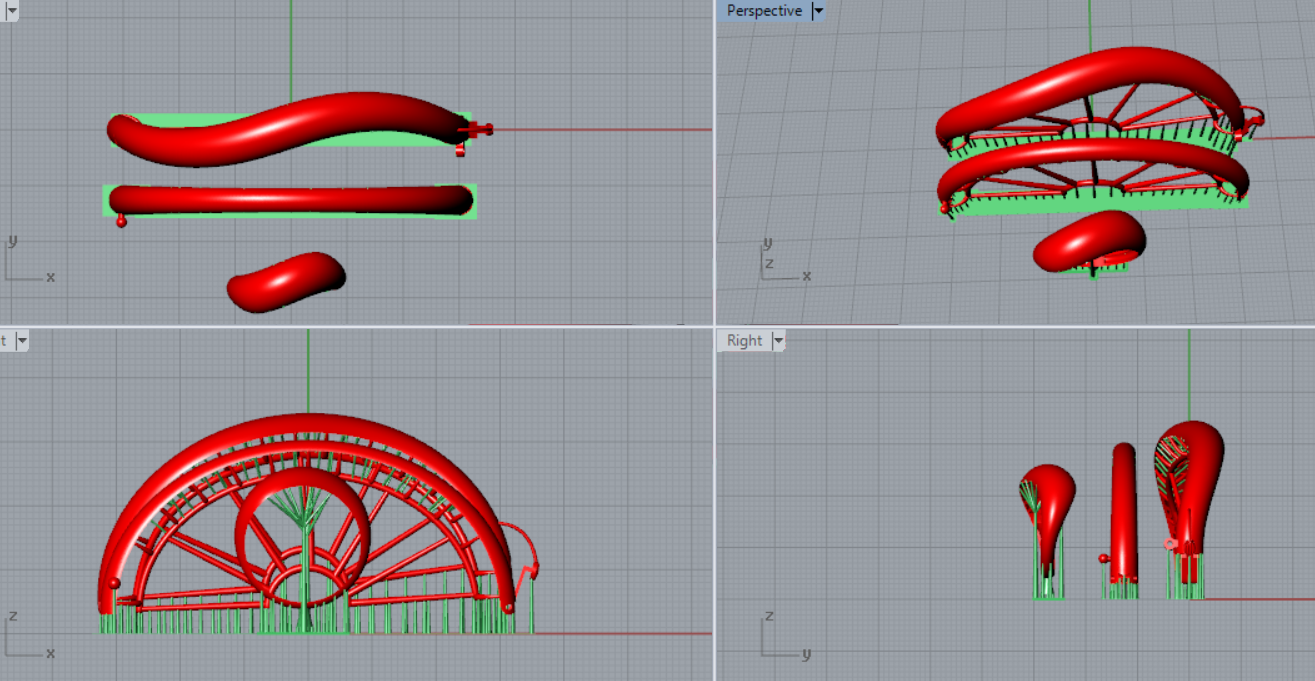The height and width of the screenshot is (681, 1315).
Task: Select the S-curved red tube in top-left view
Action: tap(290, 125)
